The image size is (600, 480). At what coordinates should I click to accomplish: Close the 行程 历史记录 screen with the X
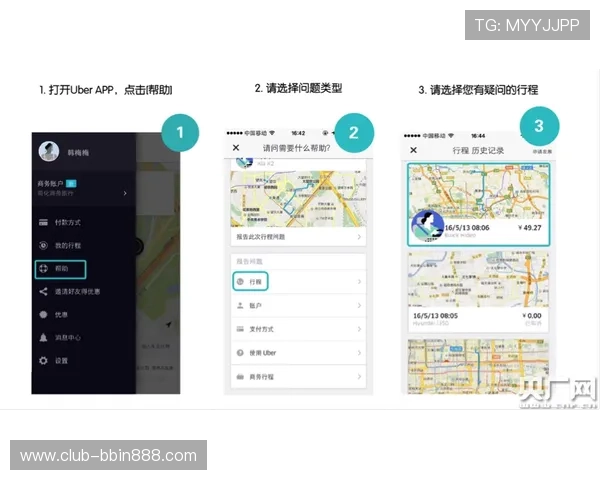[x=414, y=150]
